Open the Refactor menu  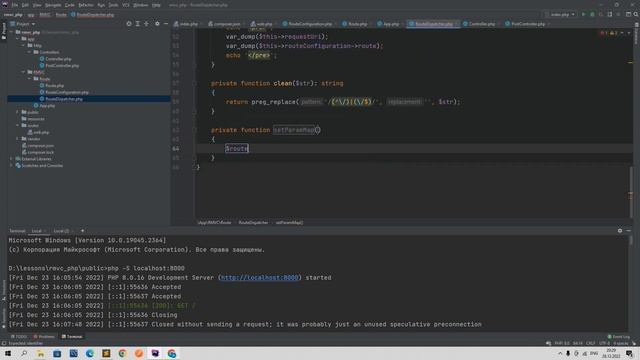[x=86, y=5]
